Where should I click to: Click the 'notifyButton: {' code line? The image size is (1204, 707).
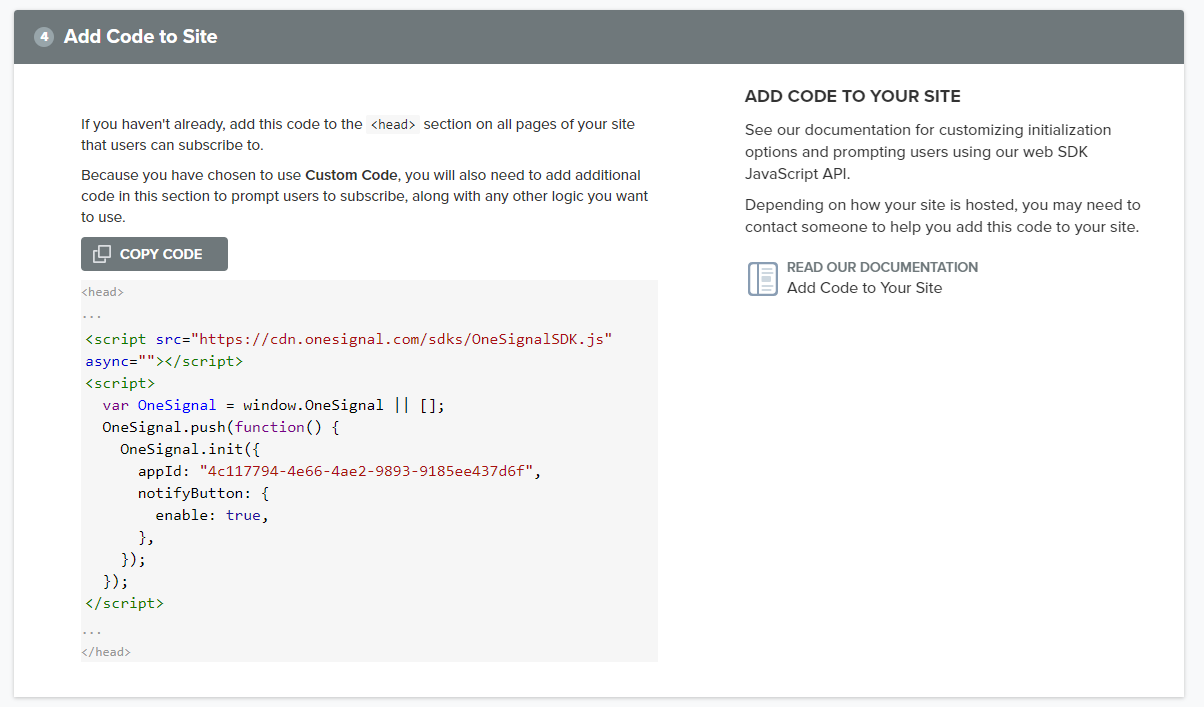[203, 493]
